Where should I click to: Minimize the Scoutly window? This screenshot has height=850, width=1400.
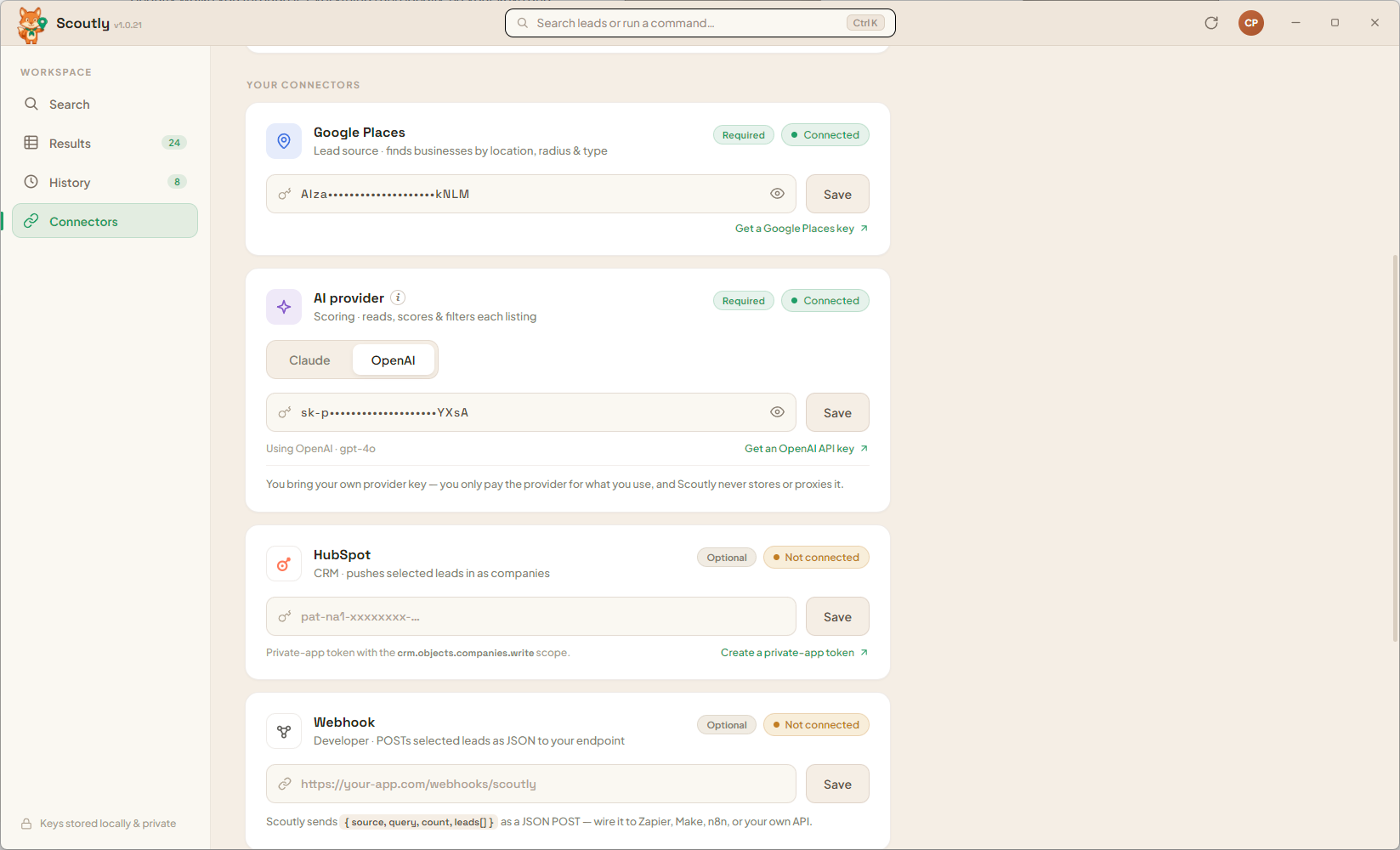1295,23
